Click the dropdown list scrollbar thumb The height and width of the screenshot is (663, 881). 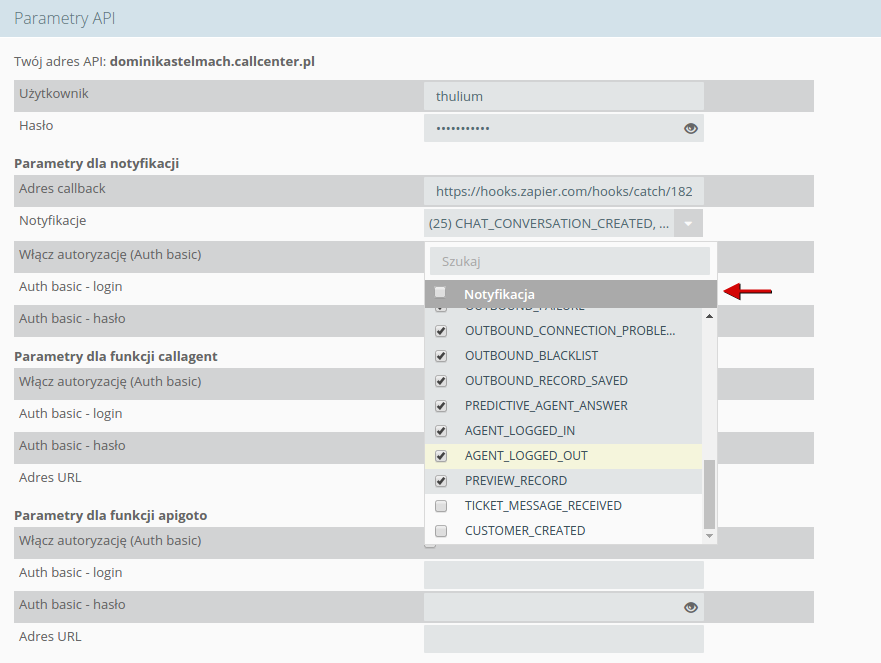point(709,494)
